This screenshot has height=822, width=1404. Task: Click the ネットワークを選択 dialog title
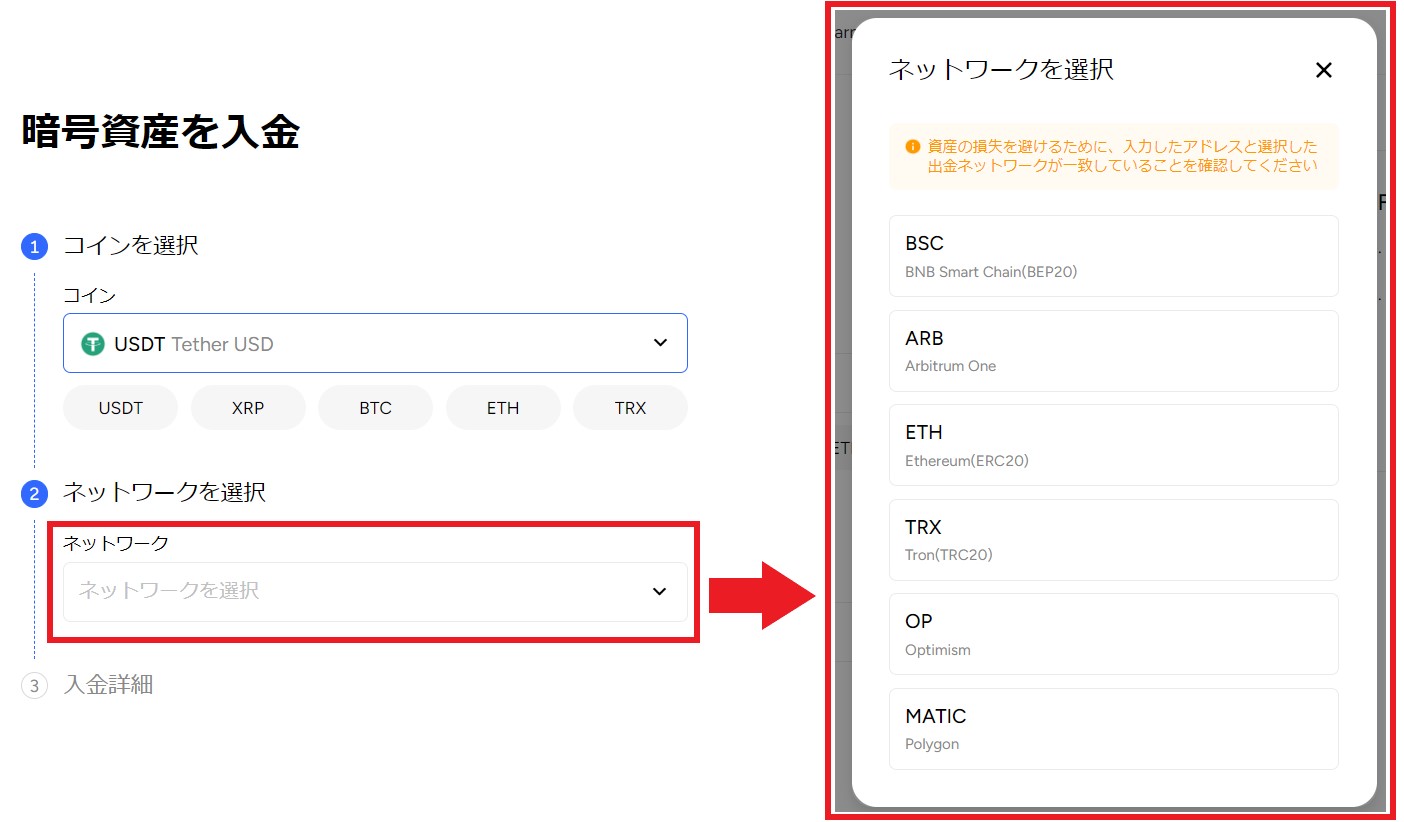pos(1001,69)
